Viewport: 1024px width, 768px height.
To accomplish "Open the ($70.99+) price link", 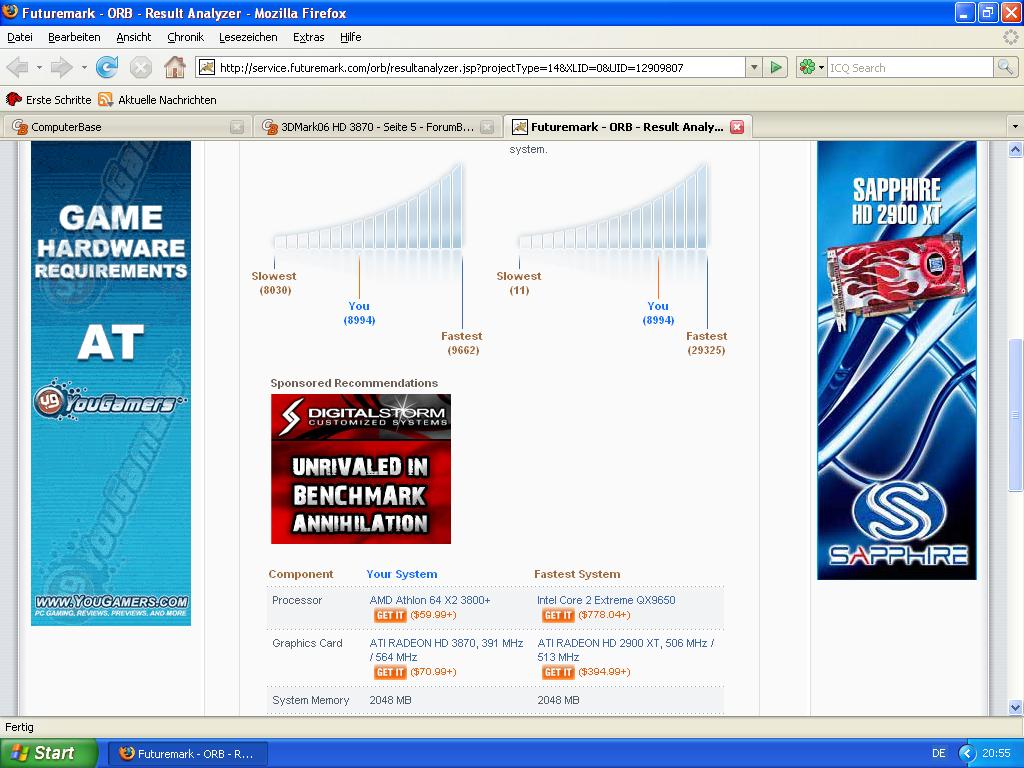I will pos(433,671).
